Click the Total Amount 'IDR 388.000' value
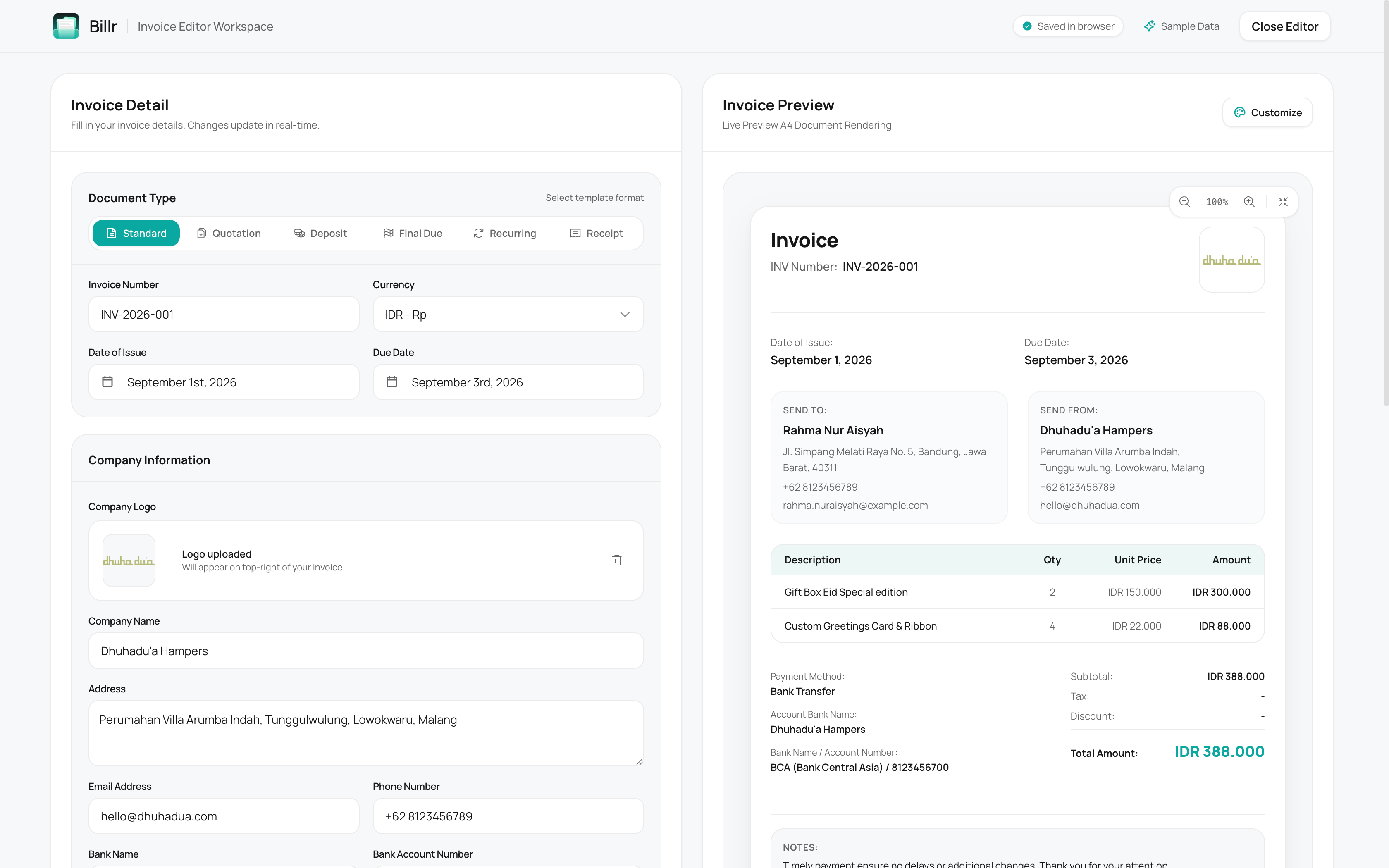1389x868 pixels. 1219,751
